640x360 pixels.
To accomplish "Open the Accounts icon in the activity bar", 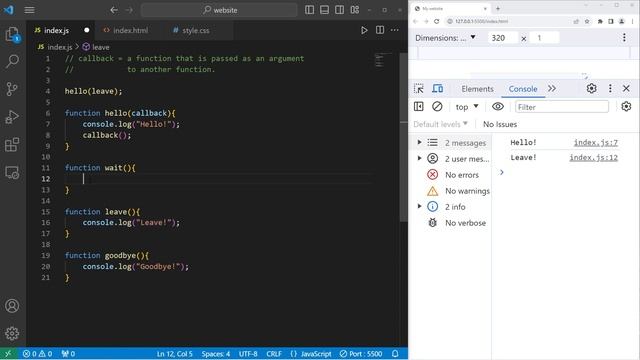I will coord(12,306).
